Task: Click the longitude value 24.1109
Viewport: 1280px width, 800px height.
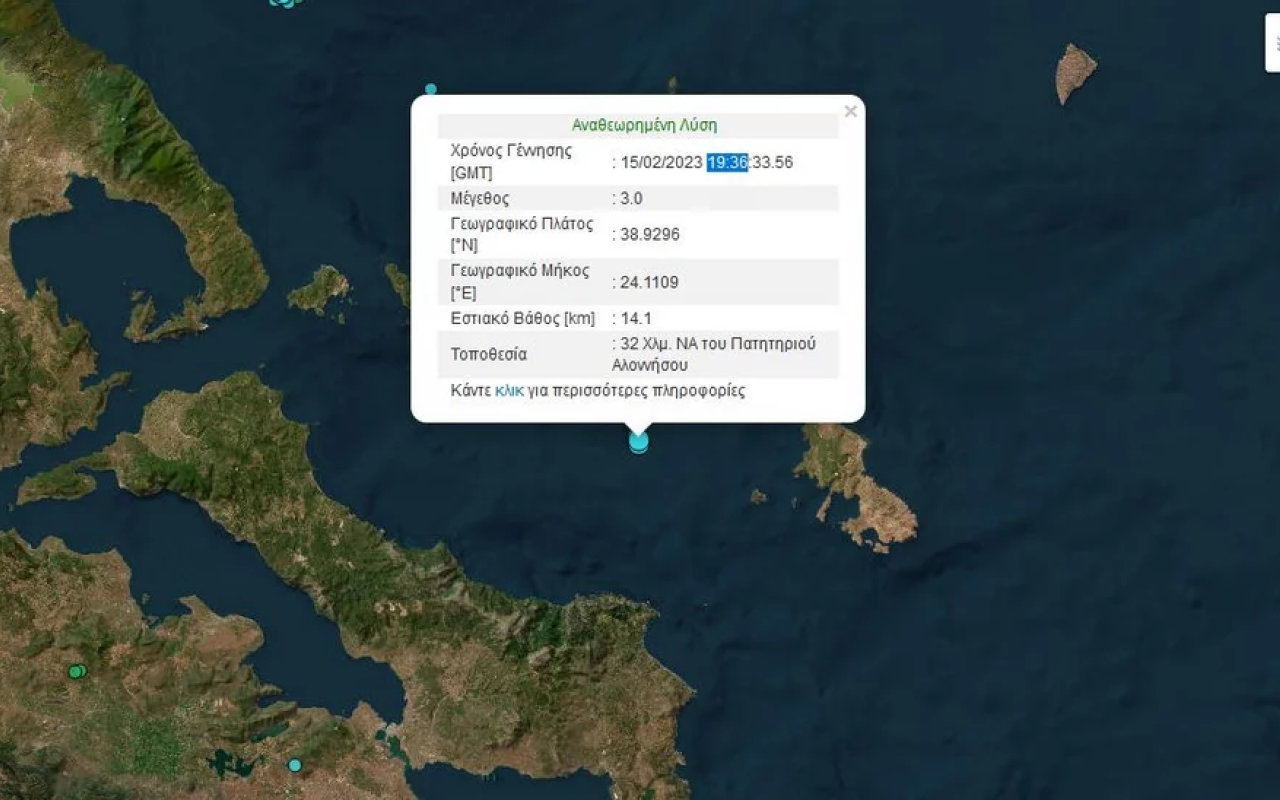Action: pyautogui.click(x=649, y=282)
